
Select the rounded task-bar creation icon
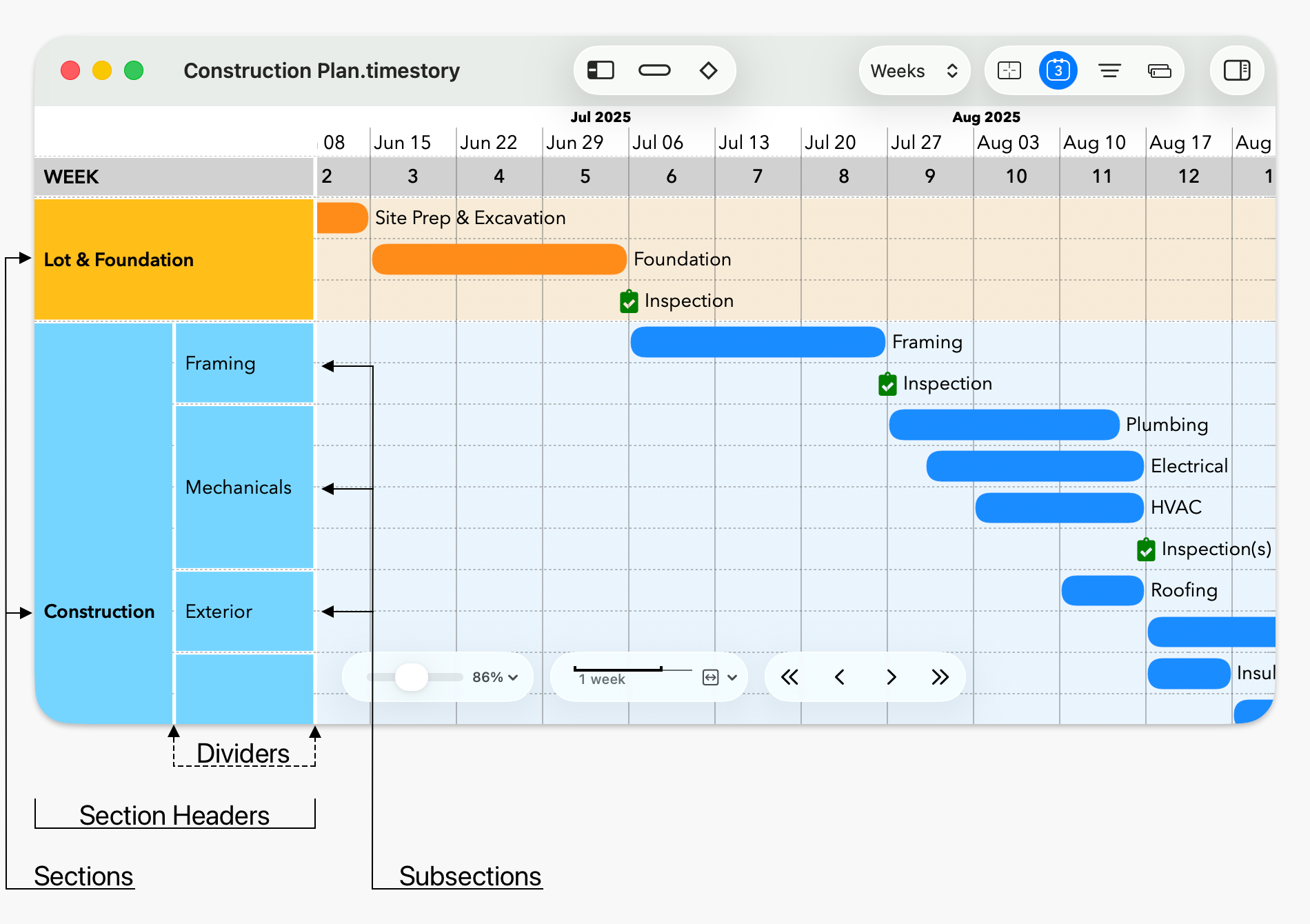pyautogui.click(x=654, y=70)
